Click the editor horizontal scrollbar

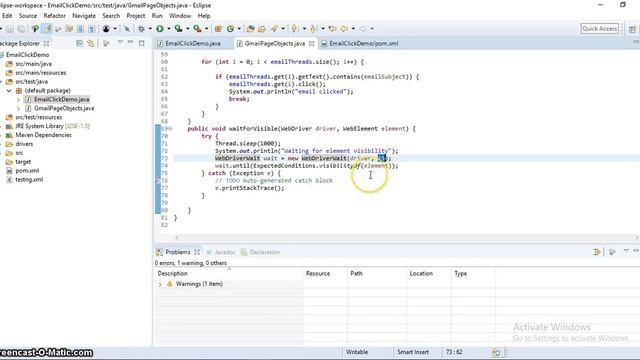[407, 237]
